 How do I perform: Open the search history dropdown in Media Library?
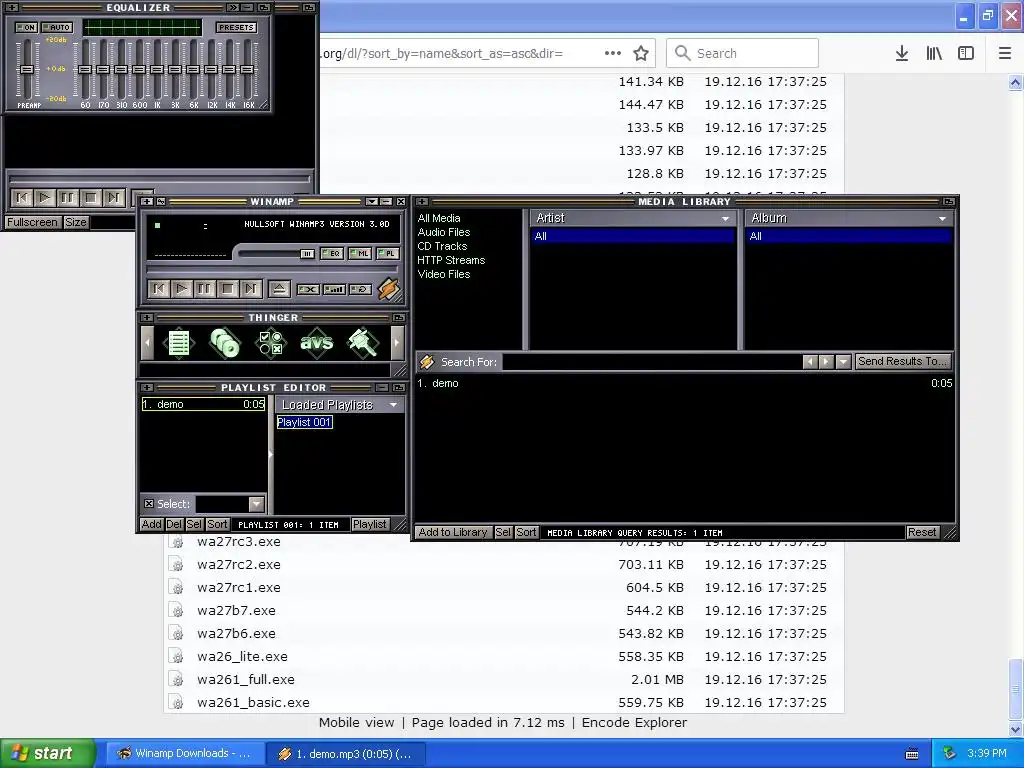843,362
